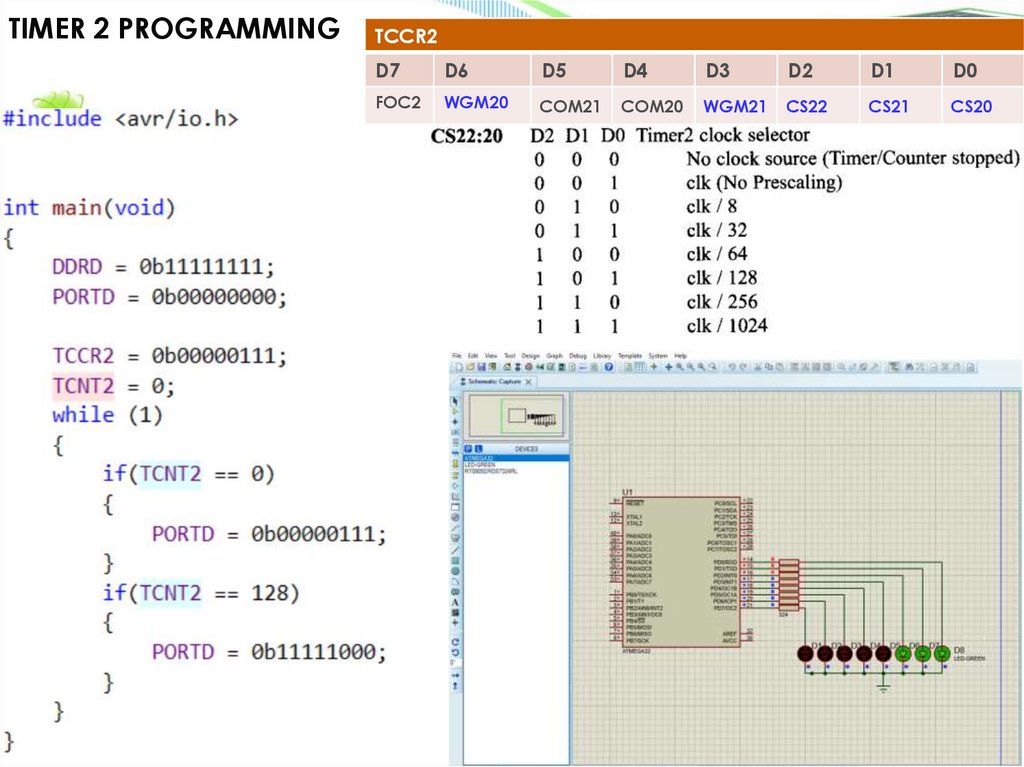
Task: Open the File menu
Action: (x=456, y=356)
